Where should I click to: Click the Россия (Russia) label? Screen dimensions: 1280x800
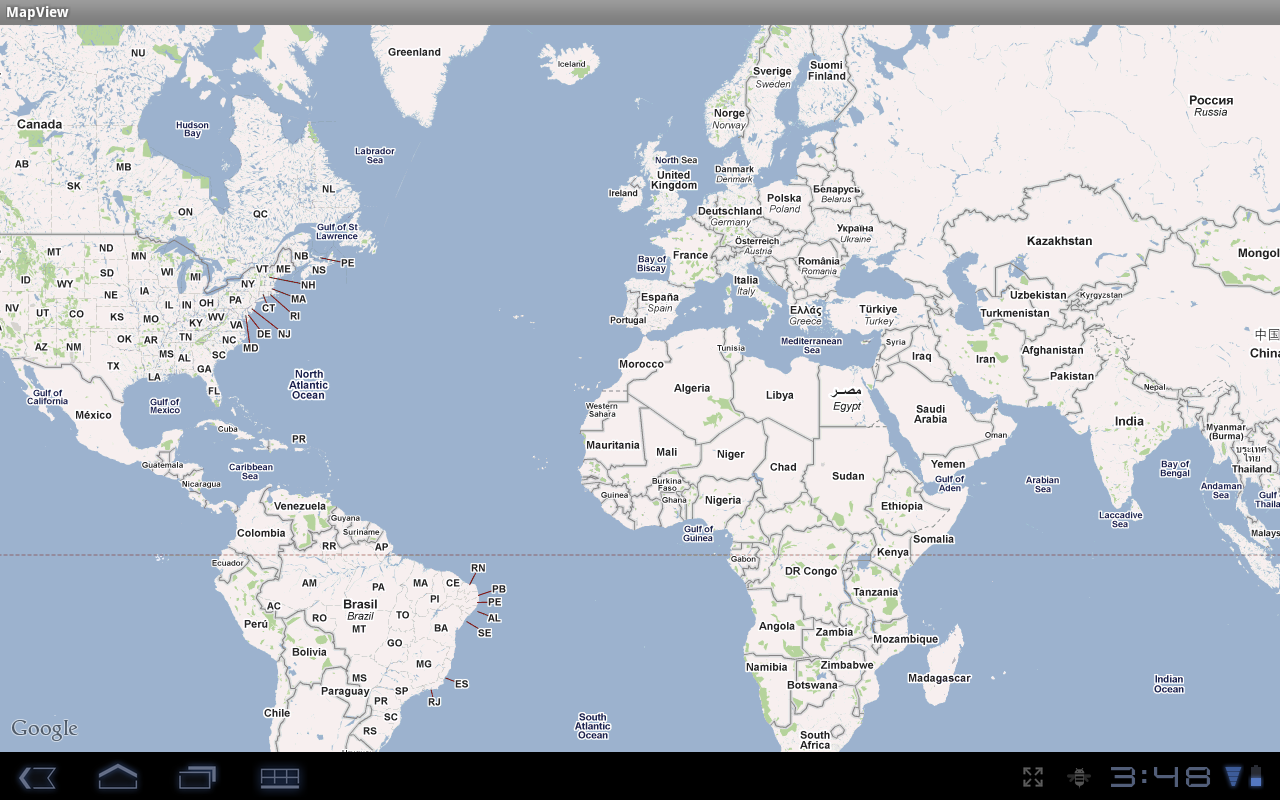[1210, 101]
